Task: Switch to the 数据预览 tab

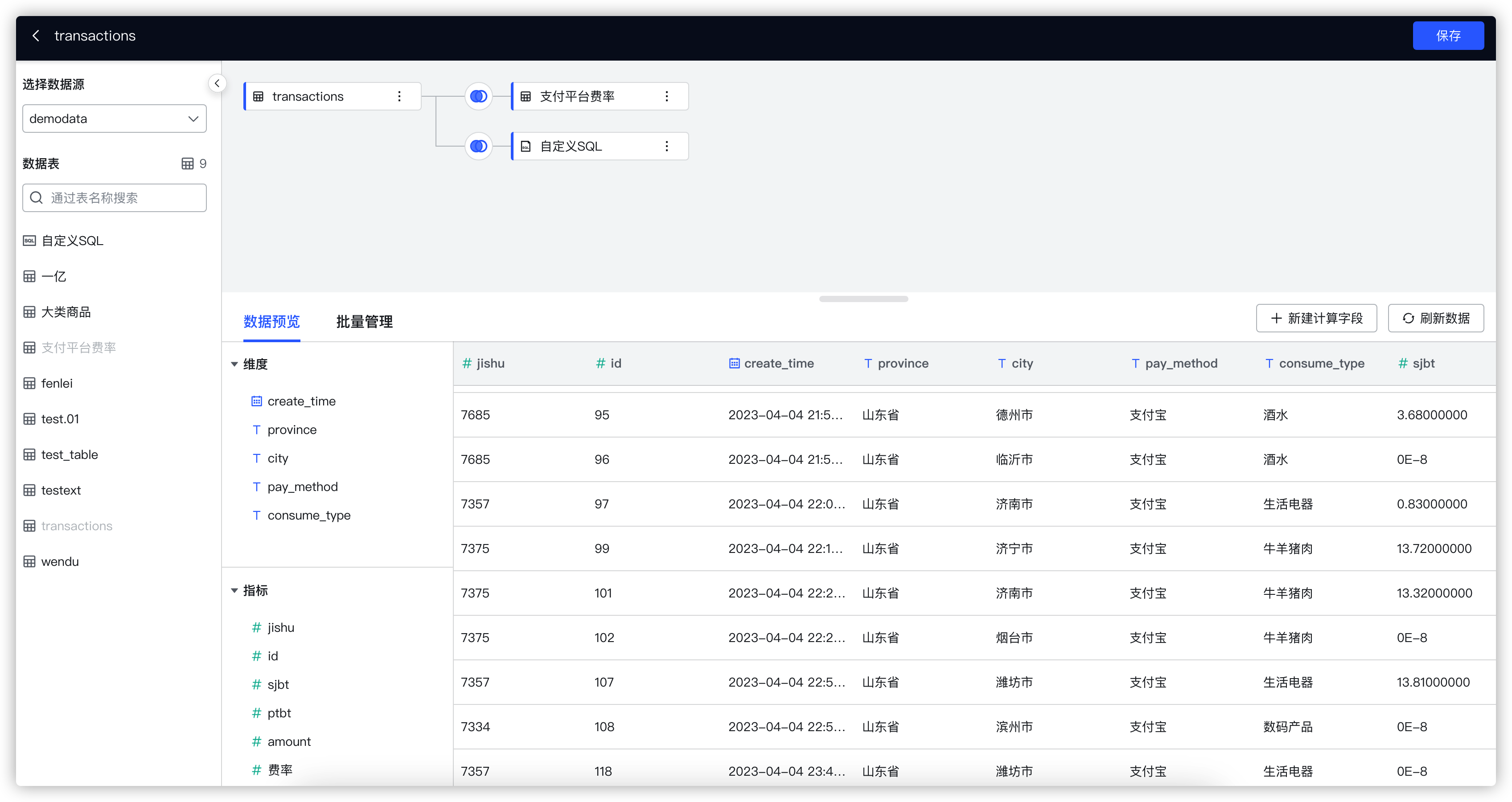Action: click(272, 322)
